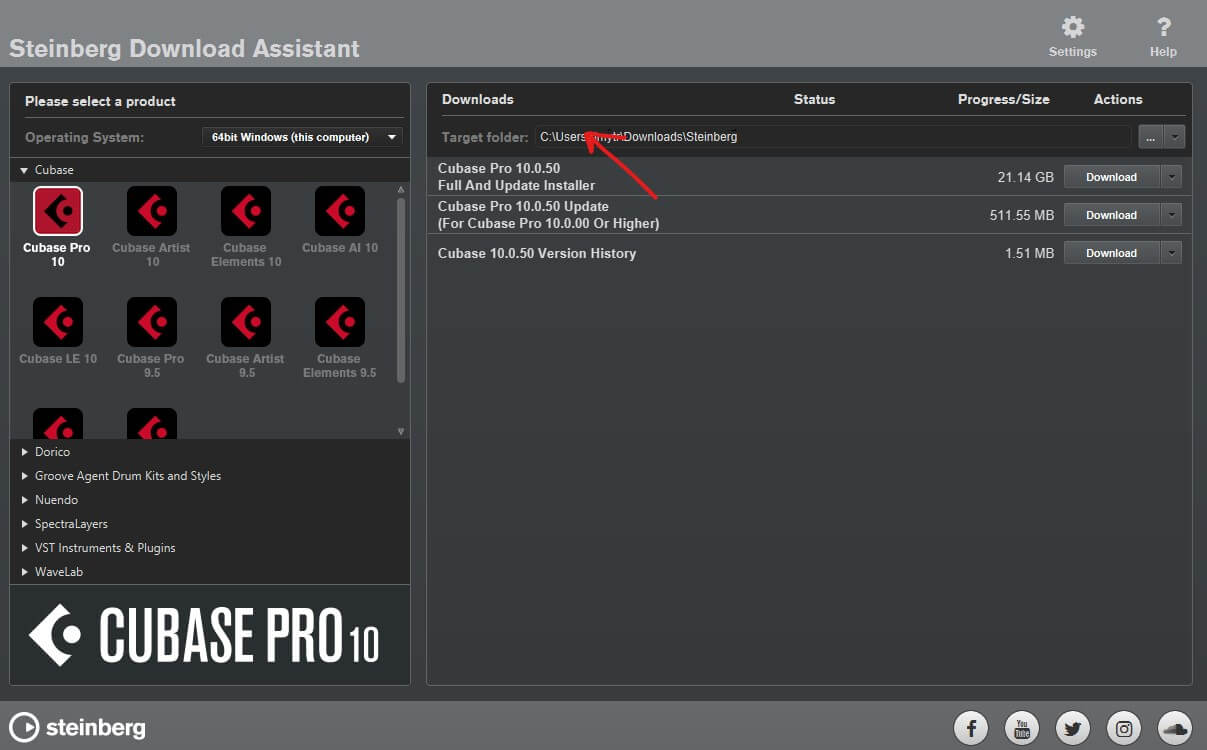Open Help with the question mark icon
This screenshot has height=750, width=1207.
click(1163, 27)
